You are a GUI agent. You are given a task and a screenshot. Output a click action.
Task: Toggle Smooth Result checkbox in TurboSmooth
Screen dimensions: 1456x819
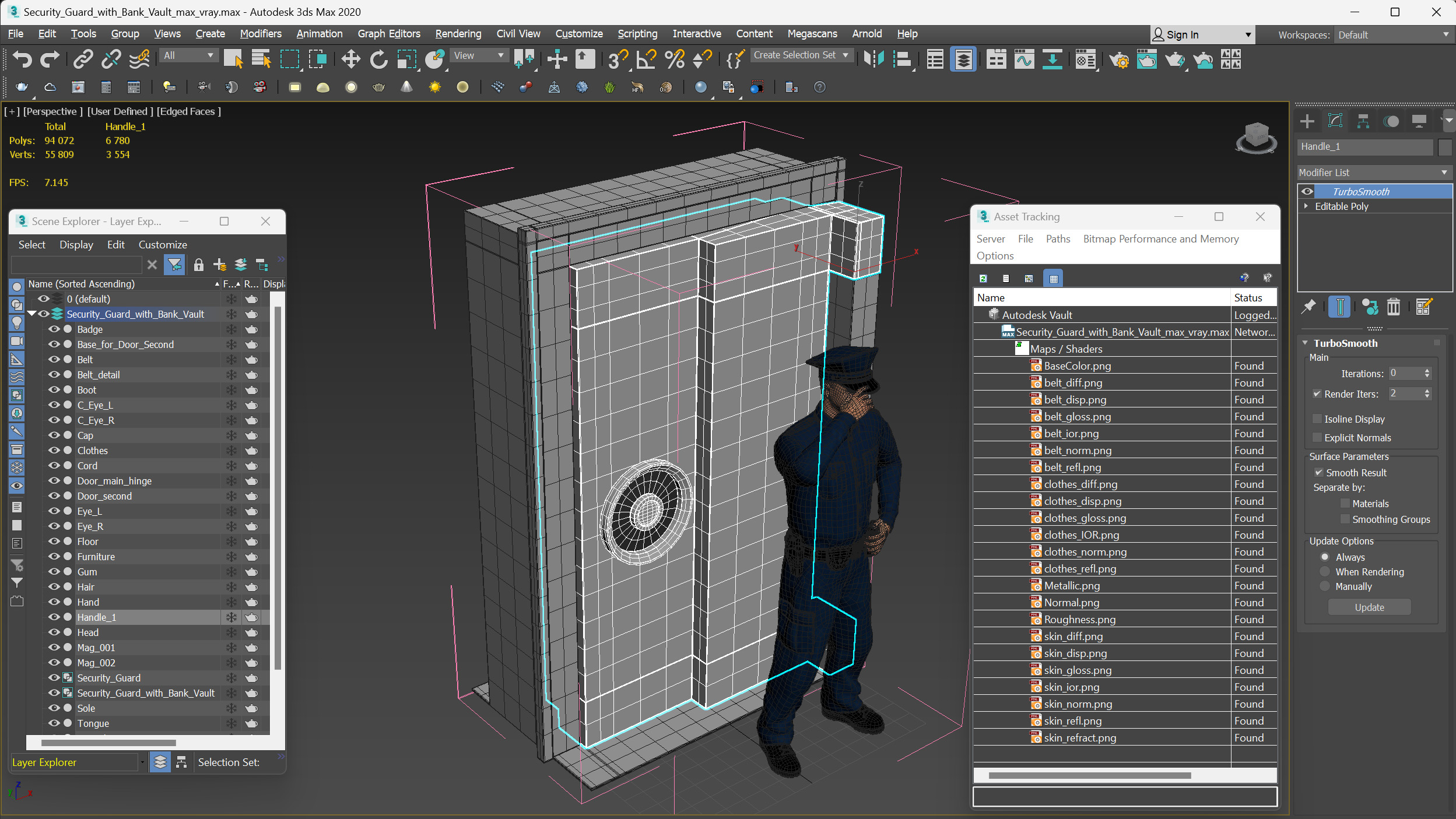pos(1319,472)
